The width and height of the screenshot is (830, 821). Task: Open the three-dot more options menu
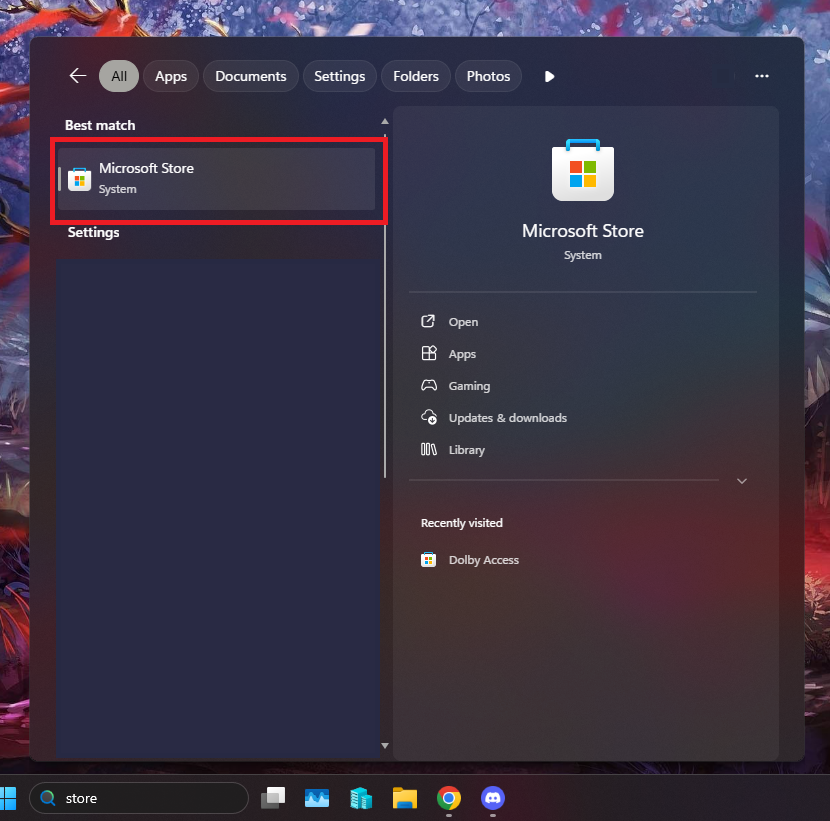click(x=762, y=76)
